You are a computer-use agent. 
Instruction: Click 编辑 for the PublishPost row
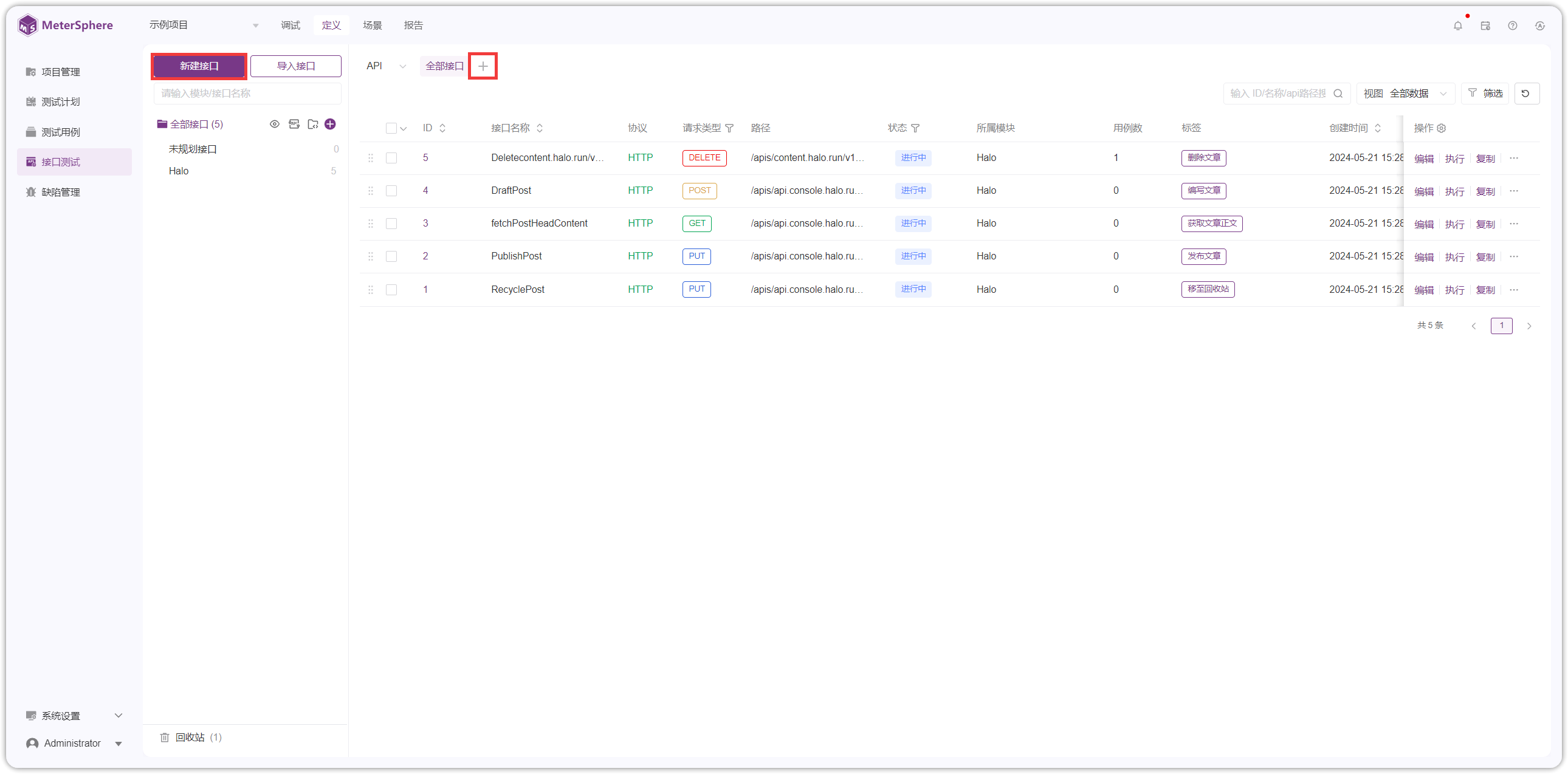click(1424, 257)
